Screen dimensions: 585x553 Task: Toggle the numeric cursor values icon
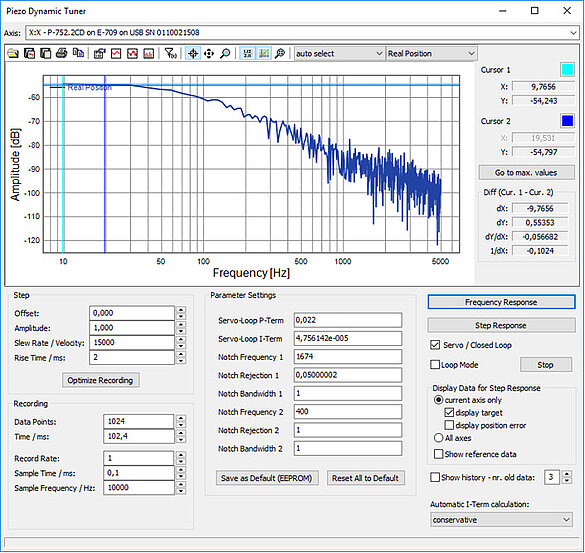click(247, 53)
